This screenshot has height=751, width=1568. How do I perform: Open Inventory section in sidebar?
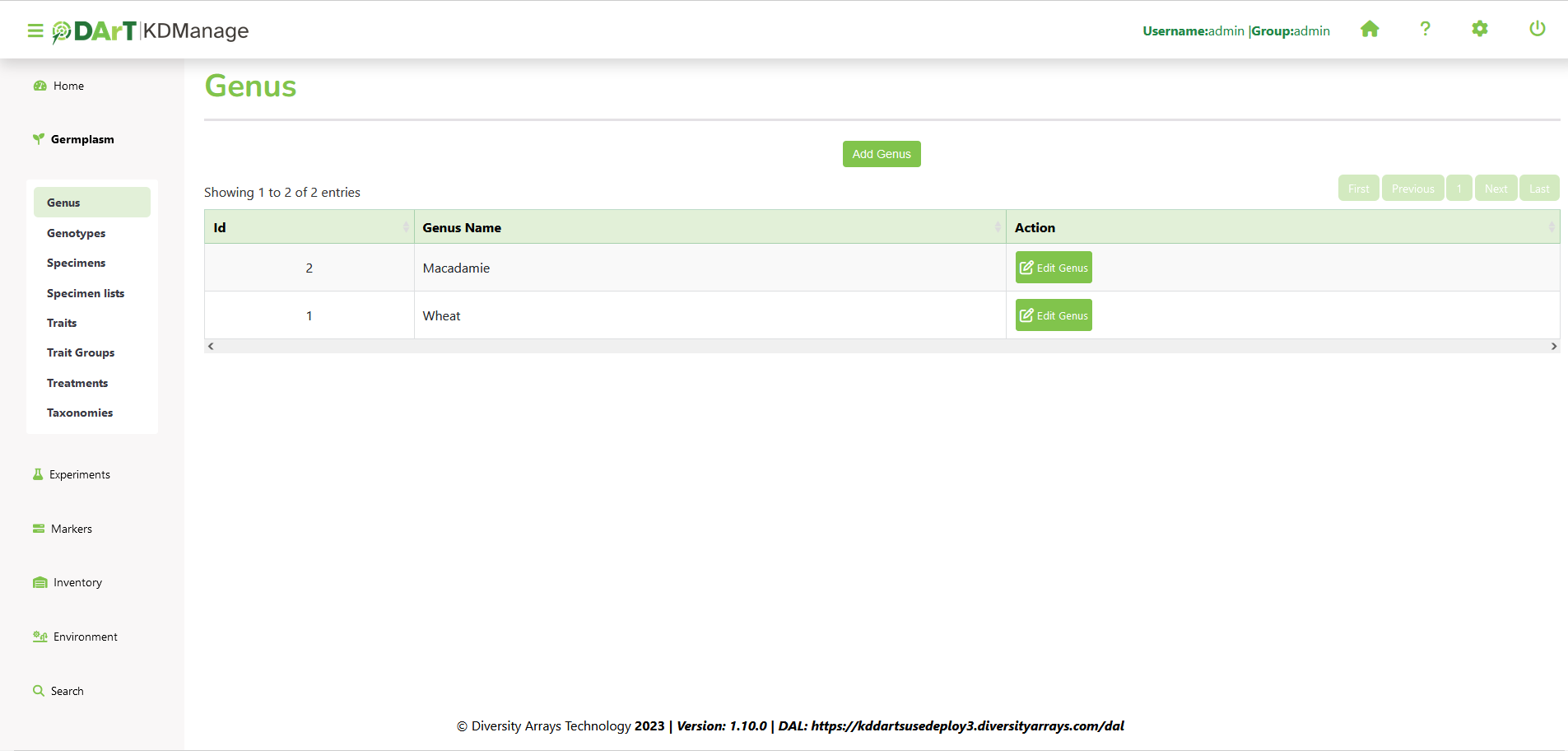(77, 582)
